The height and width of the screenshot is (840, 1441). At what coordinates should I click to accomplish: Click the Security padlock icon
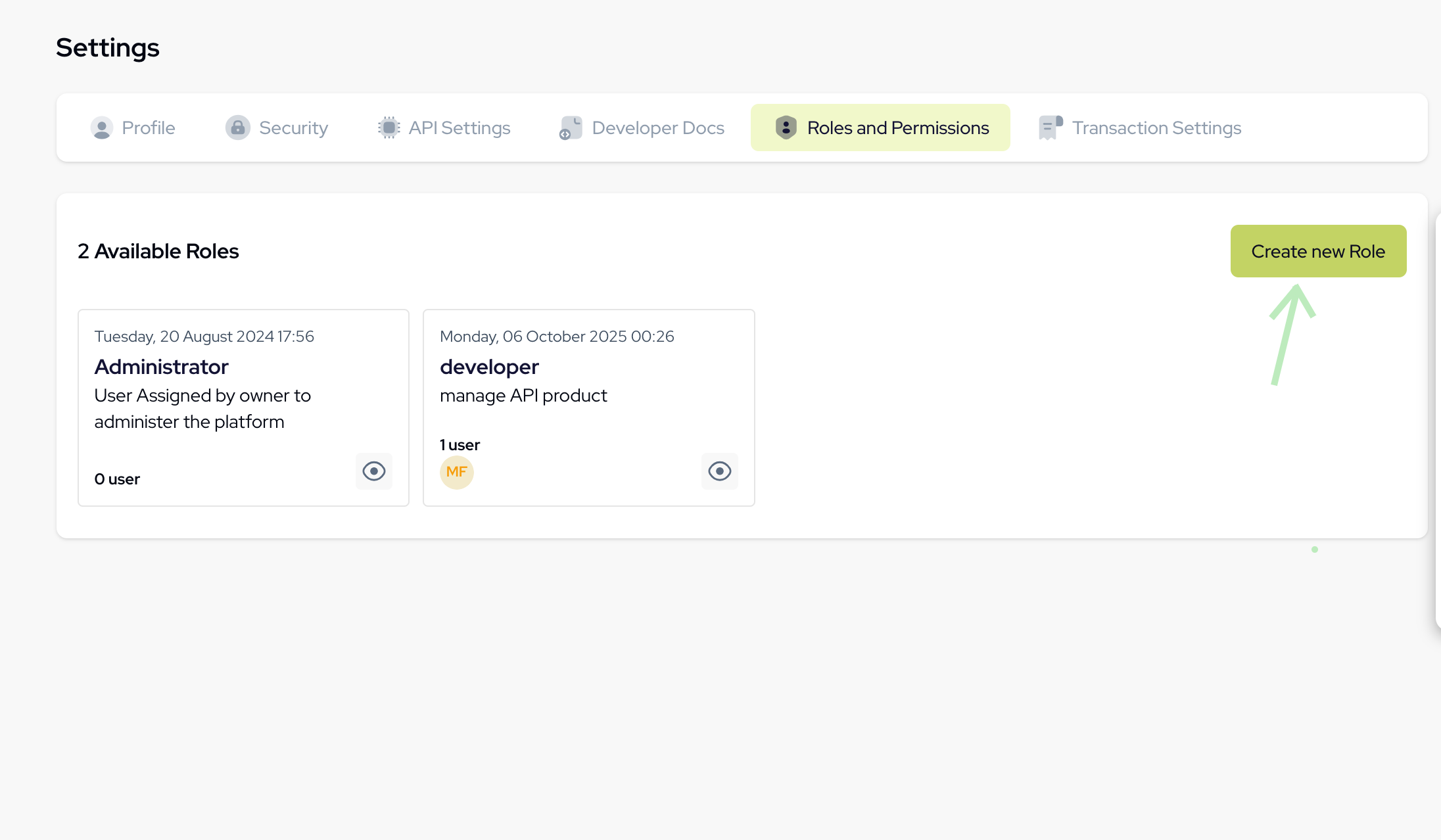pos(238,128)
